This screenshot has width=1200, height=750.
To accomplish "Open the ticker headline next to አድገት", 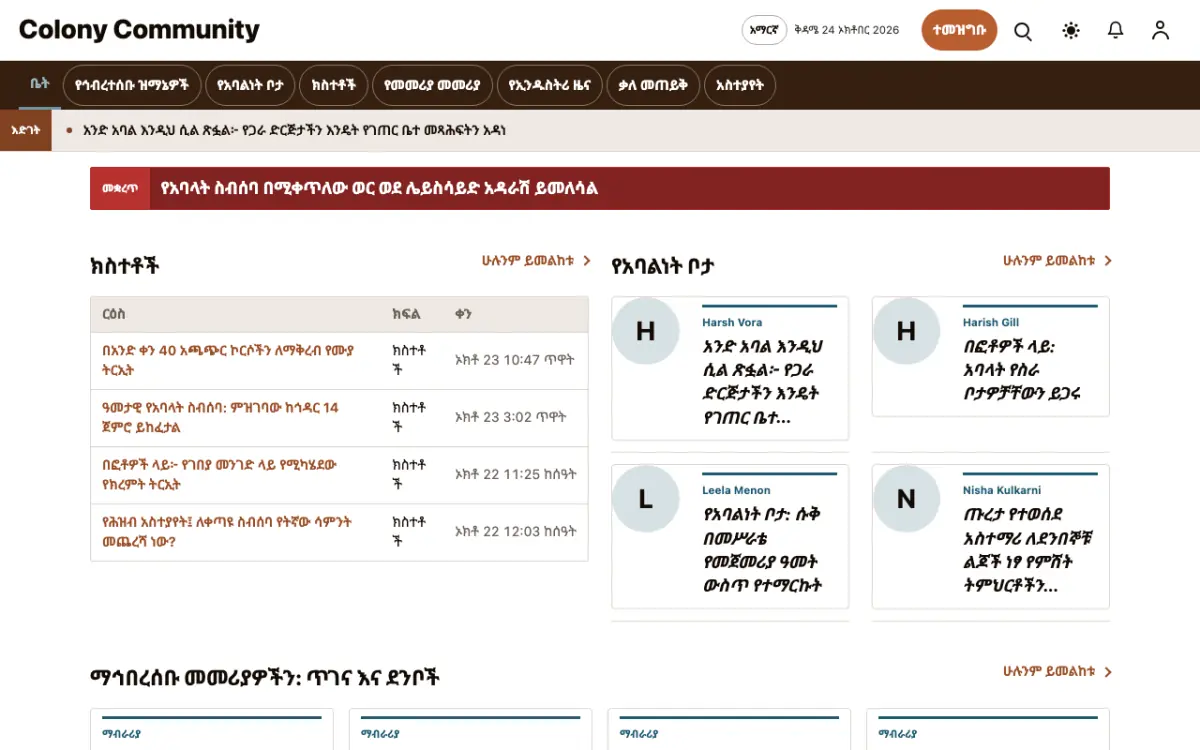I will click(295, 130).
